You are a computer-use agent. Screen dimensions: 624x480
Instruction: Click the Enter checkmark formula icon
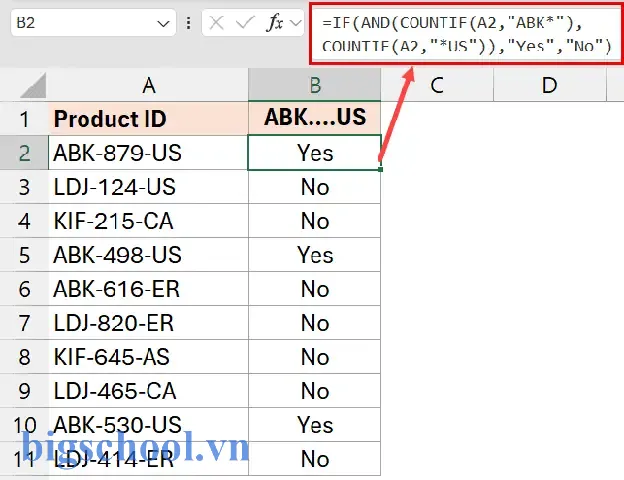coord(245,23)
